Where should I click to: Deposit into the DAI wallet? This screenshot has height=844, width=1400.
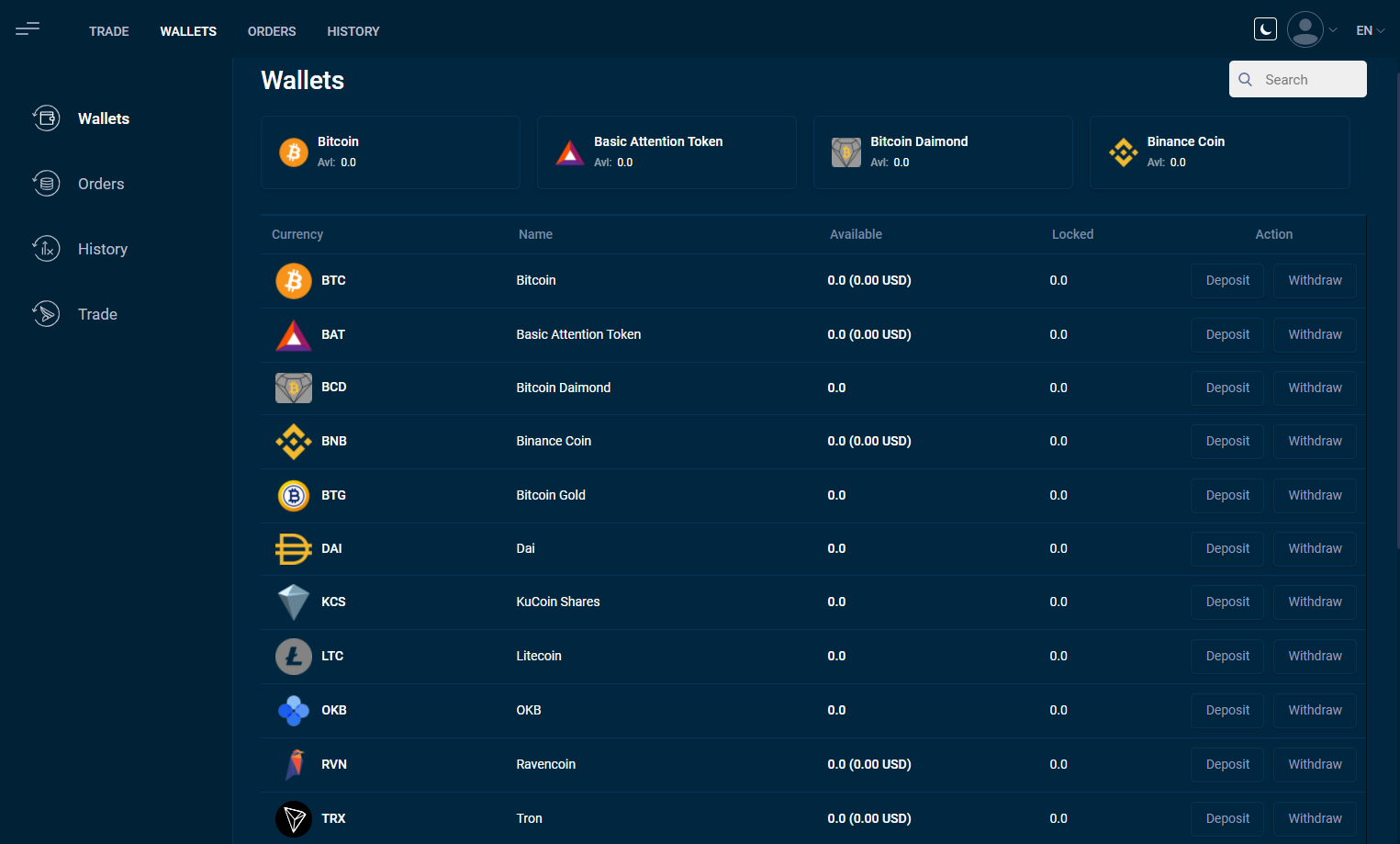click(x=1227, y=548)
